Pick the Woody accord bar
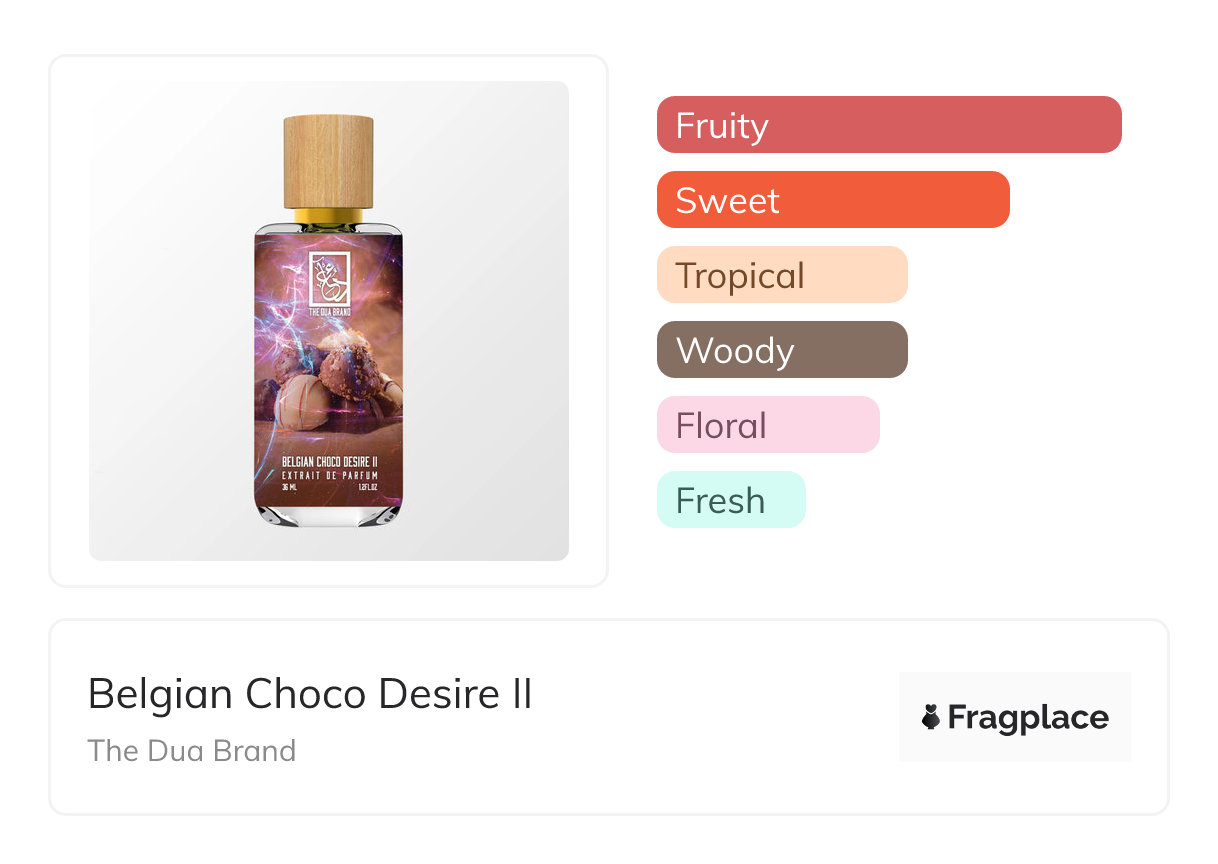This screenshot has width=1218, height=864. tap(781, 350)
